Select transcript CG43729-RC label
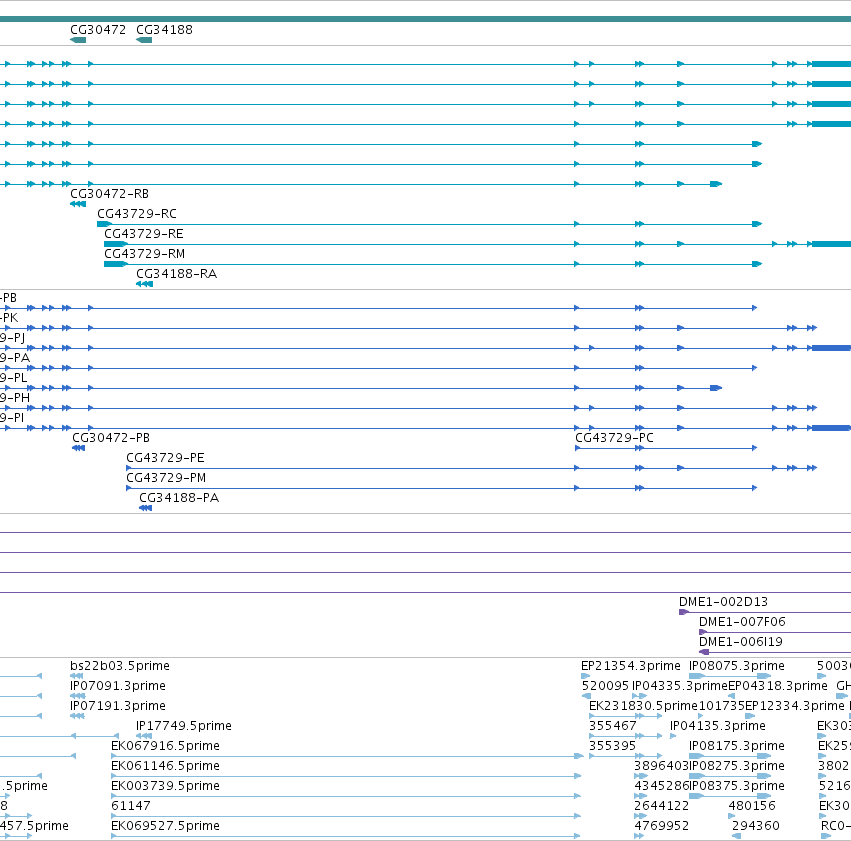The image size is (851, 841). click(137, 214)
